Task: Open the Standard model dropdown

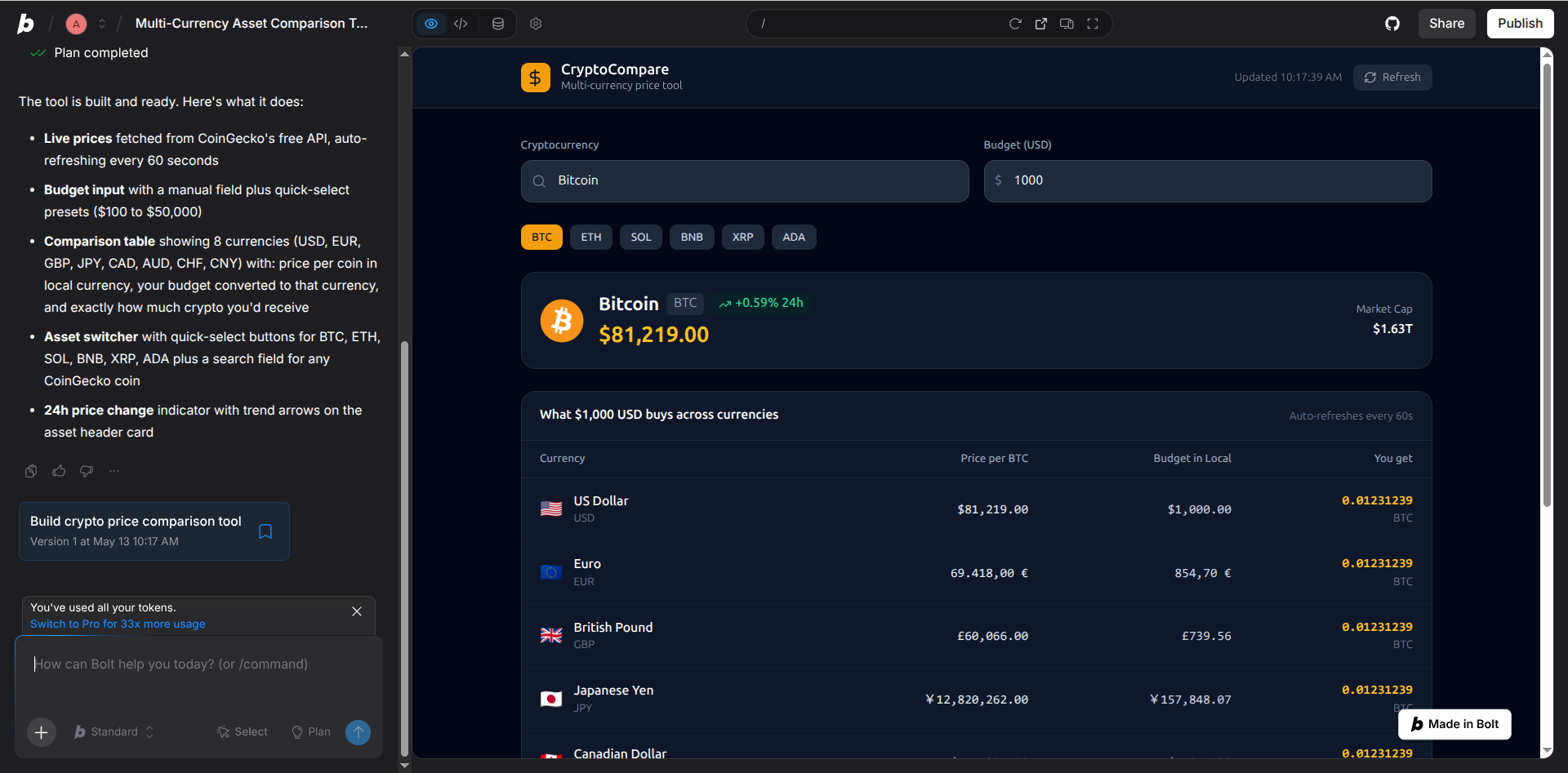Action: click(x=114, y=732)
